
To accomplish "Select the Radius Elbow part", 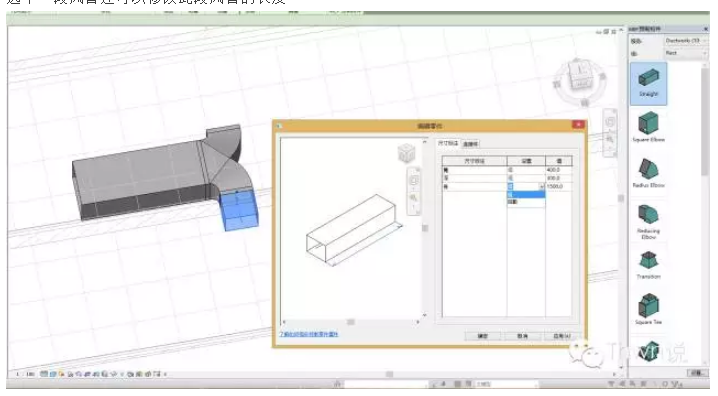I will click(648, 173).
